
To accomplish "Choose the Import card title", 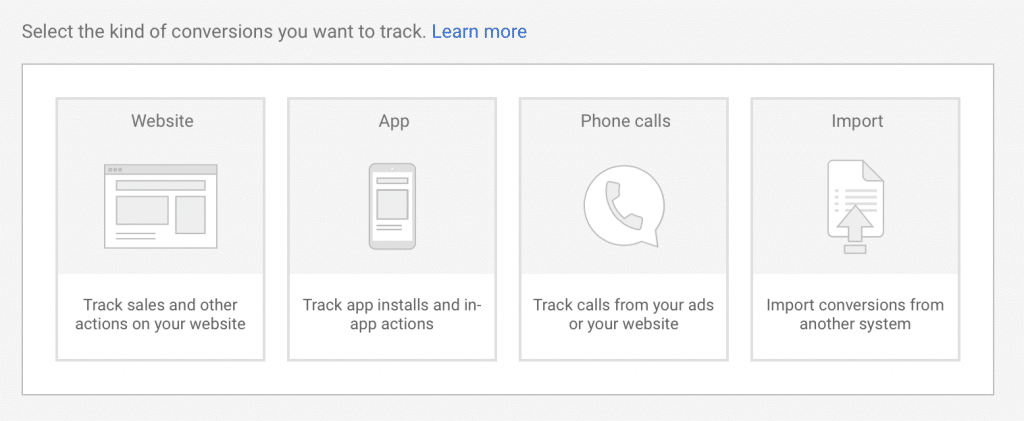I will (x=857, y=121).
